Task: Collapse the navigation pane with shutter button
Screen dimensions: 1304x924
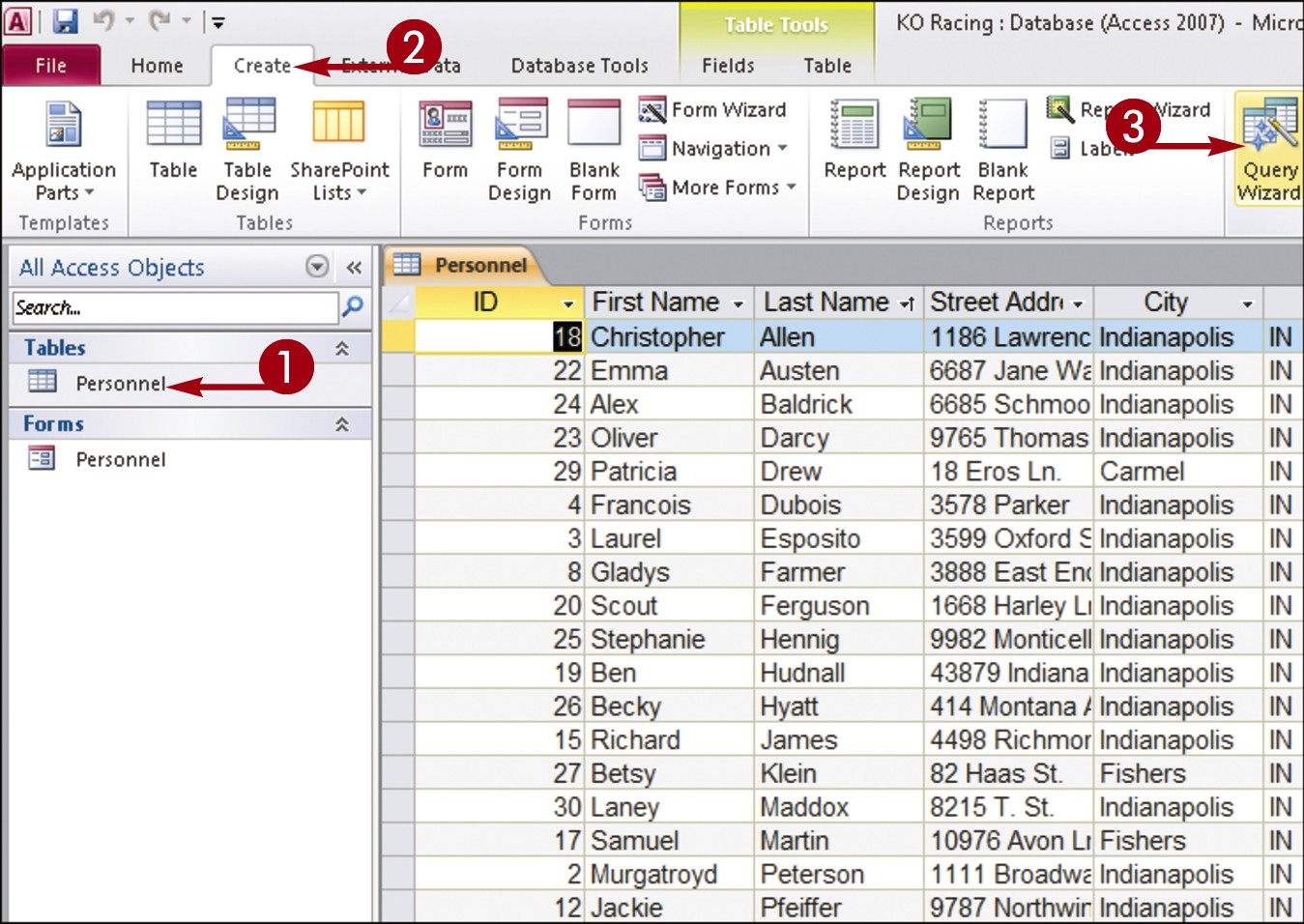Action: click(354, 267)
